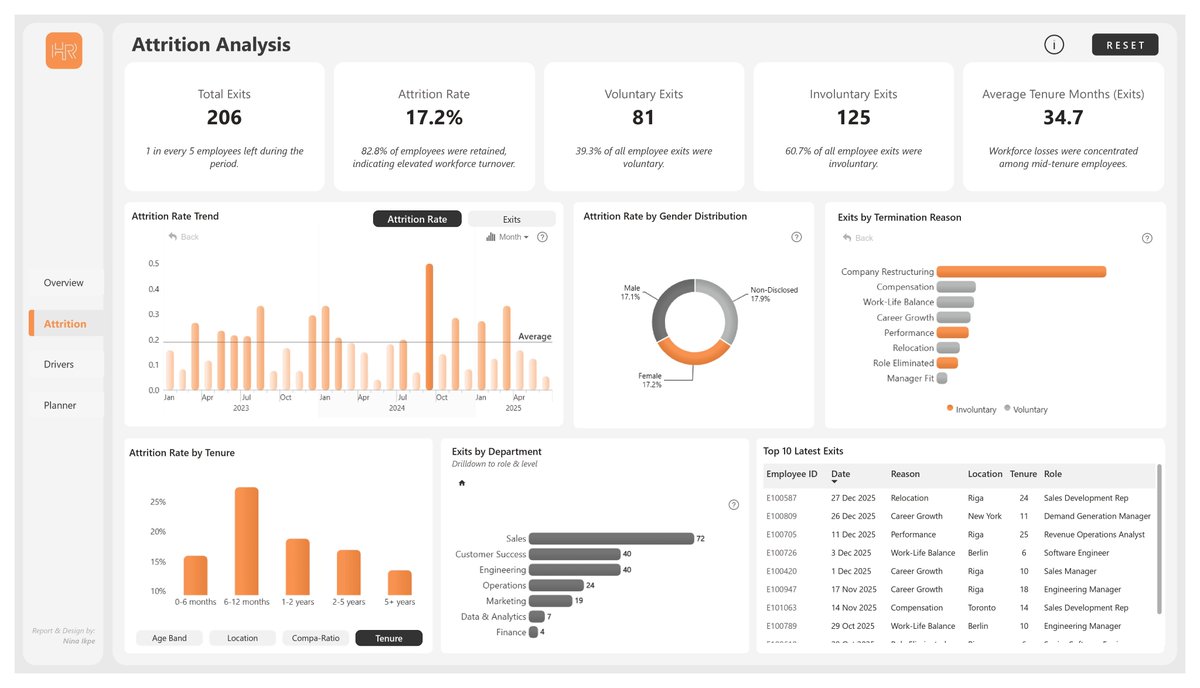Click the Engineering department bar
Image resolution: width=1200 pixels, height=688 pixels.
[x=575, y=570]
